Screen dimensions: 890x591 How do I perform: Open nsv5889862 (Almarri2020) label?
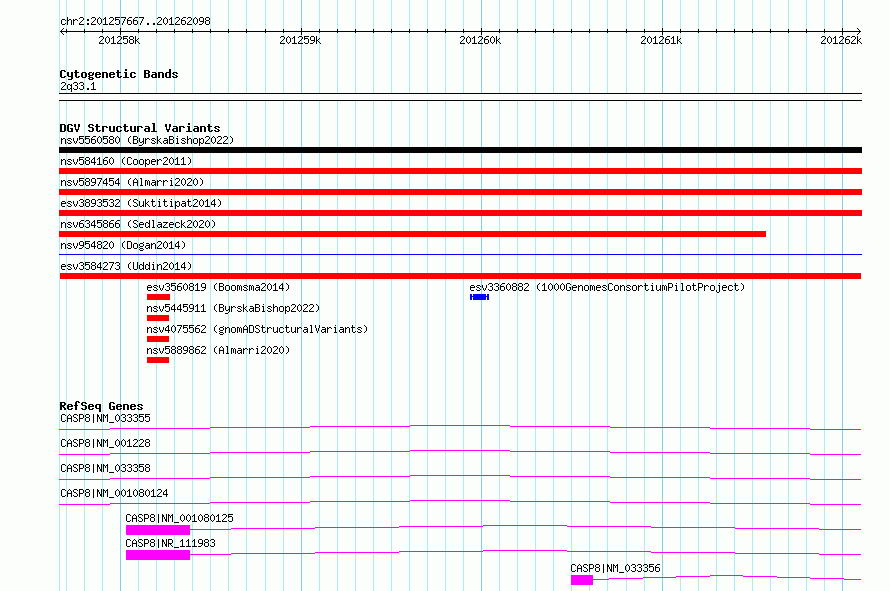(218, 350)
